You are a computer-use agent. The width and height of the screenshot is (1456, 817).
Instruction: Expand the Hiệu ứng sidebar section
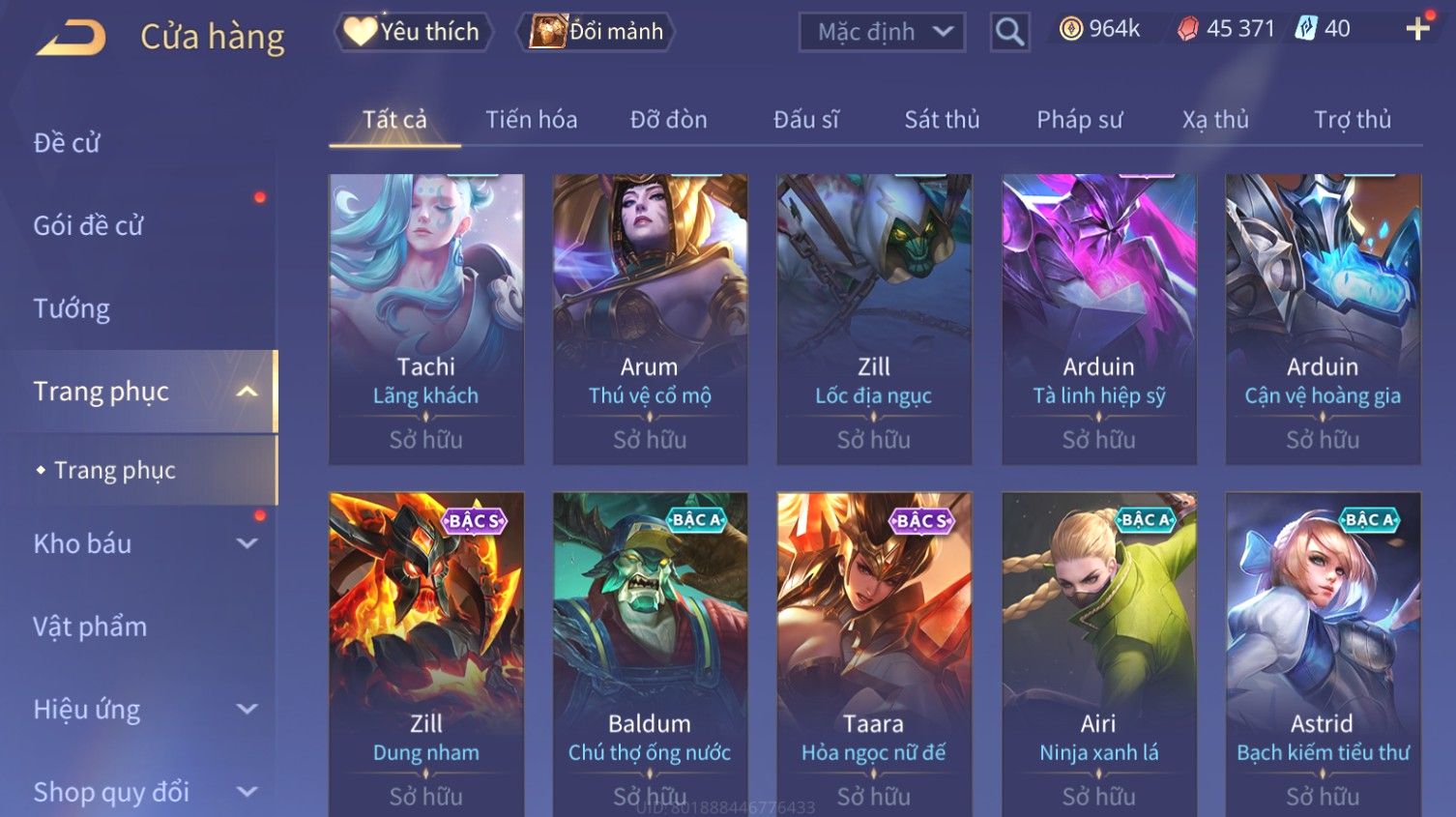(x=248, y=709)
